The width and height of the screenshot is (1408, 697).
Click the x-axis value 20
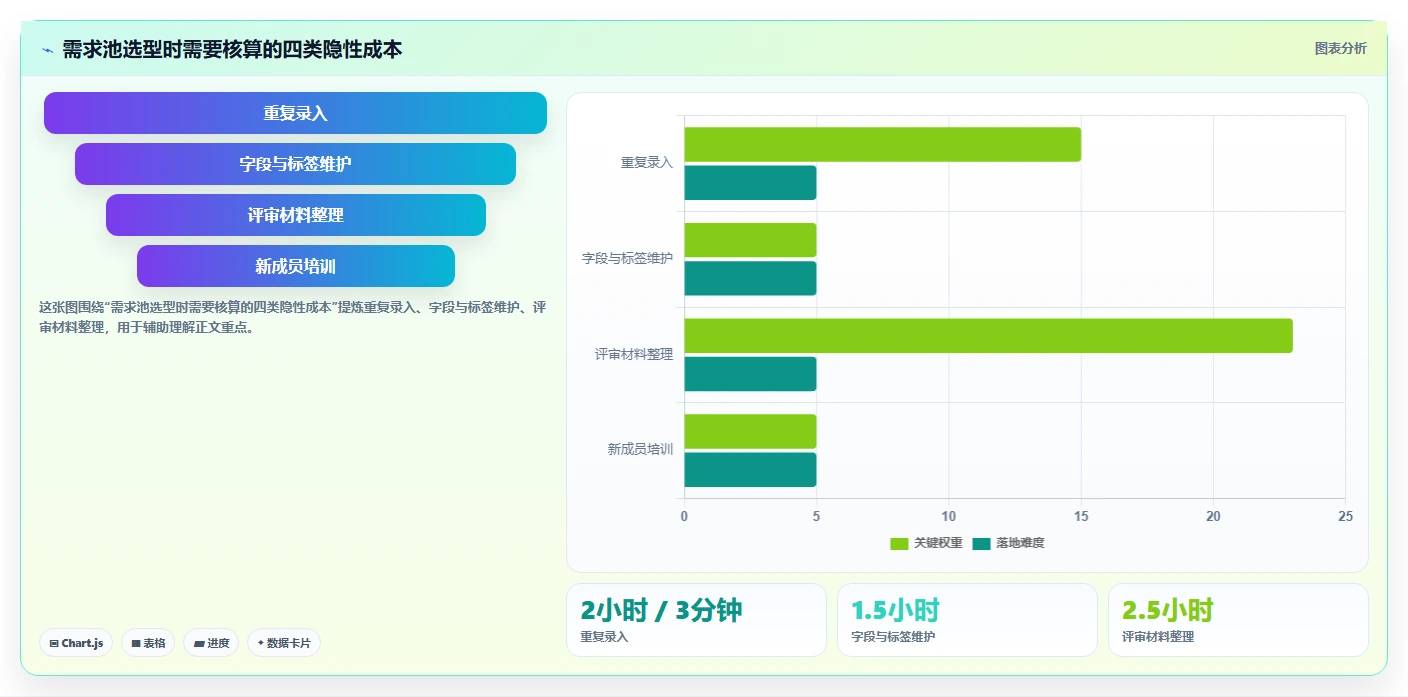[1213, 516]
